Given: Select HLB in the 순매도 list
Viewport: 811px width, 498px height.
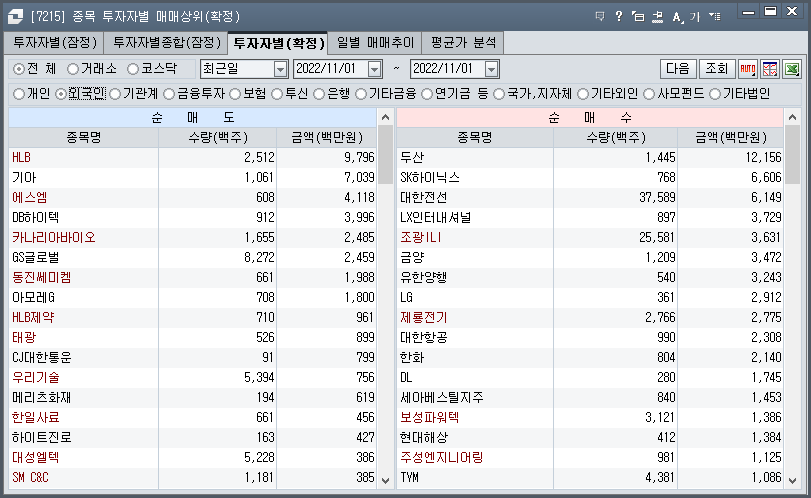Looking at the screenshot, I should [22, 157].
